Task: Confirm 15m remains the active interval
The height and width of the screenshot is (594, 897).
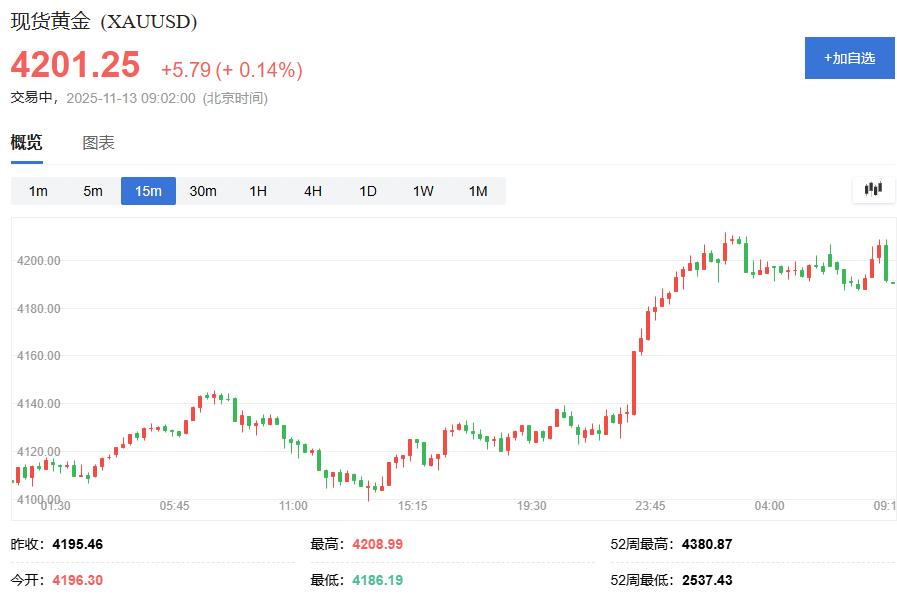Action: pos(147,190)
